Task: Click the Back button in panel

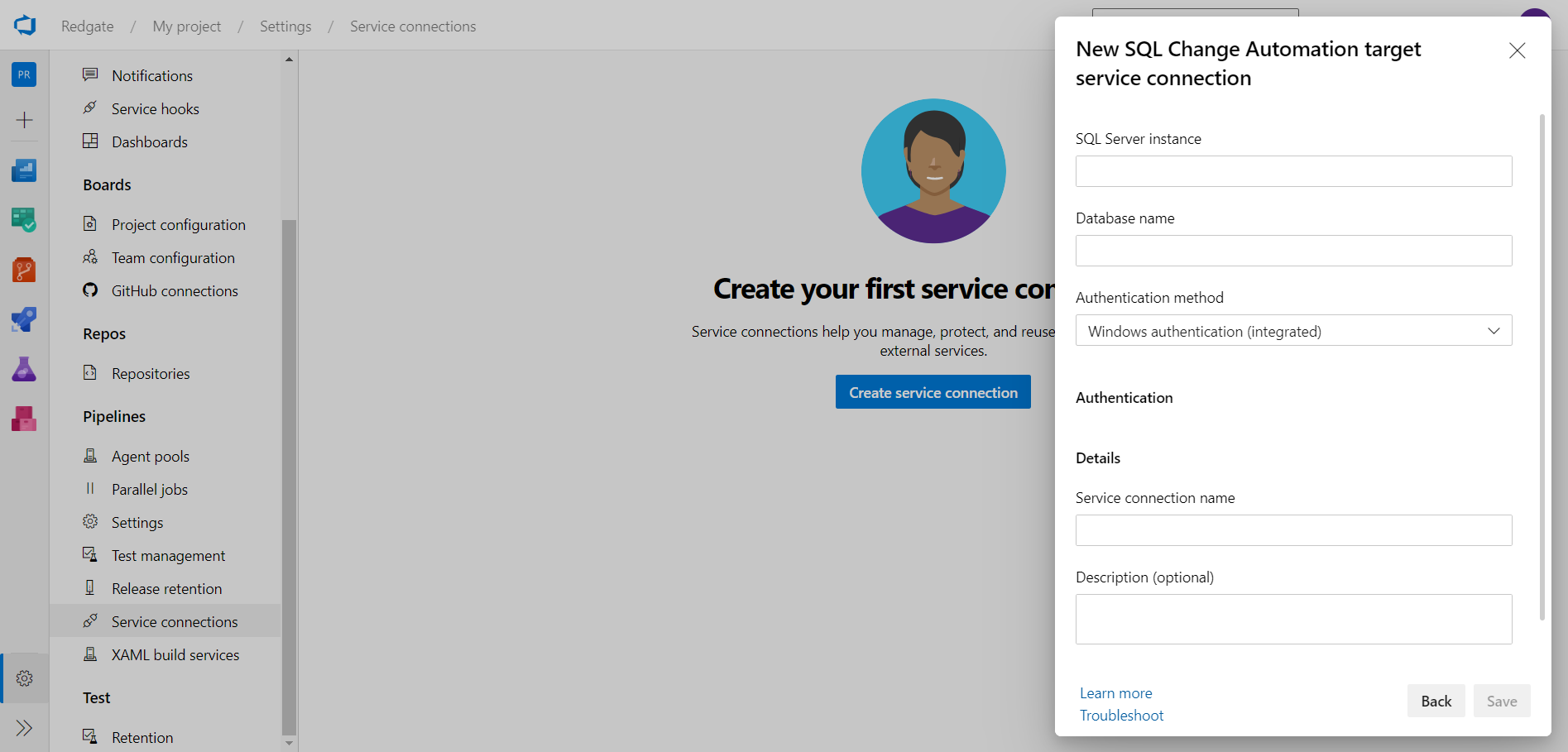Action: point(1436,701)
